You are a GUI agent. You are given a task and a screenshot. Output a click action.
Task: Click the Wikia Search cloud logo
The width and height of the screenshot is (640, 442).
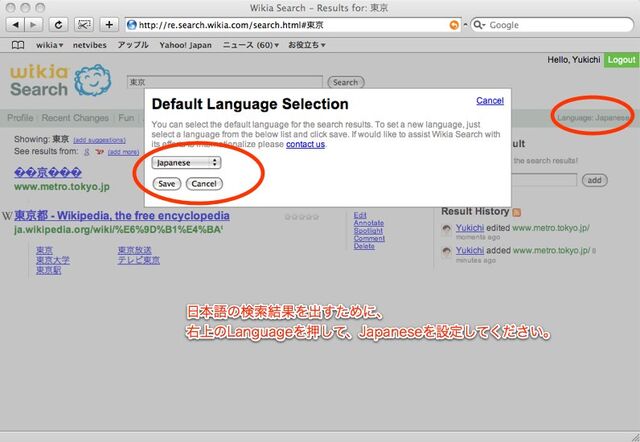tap(93, 80)
